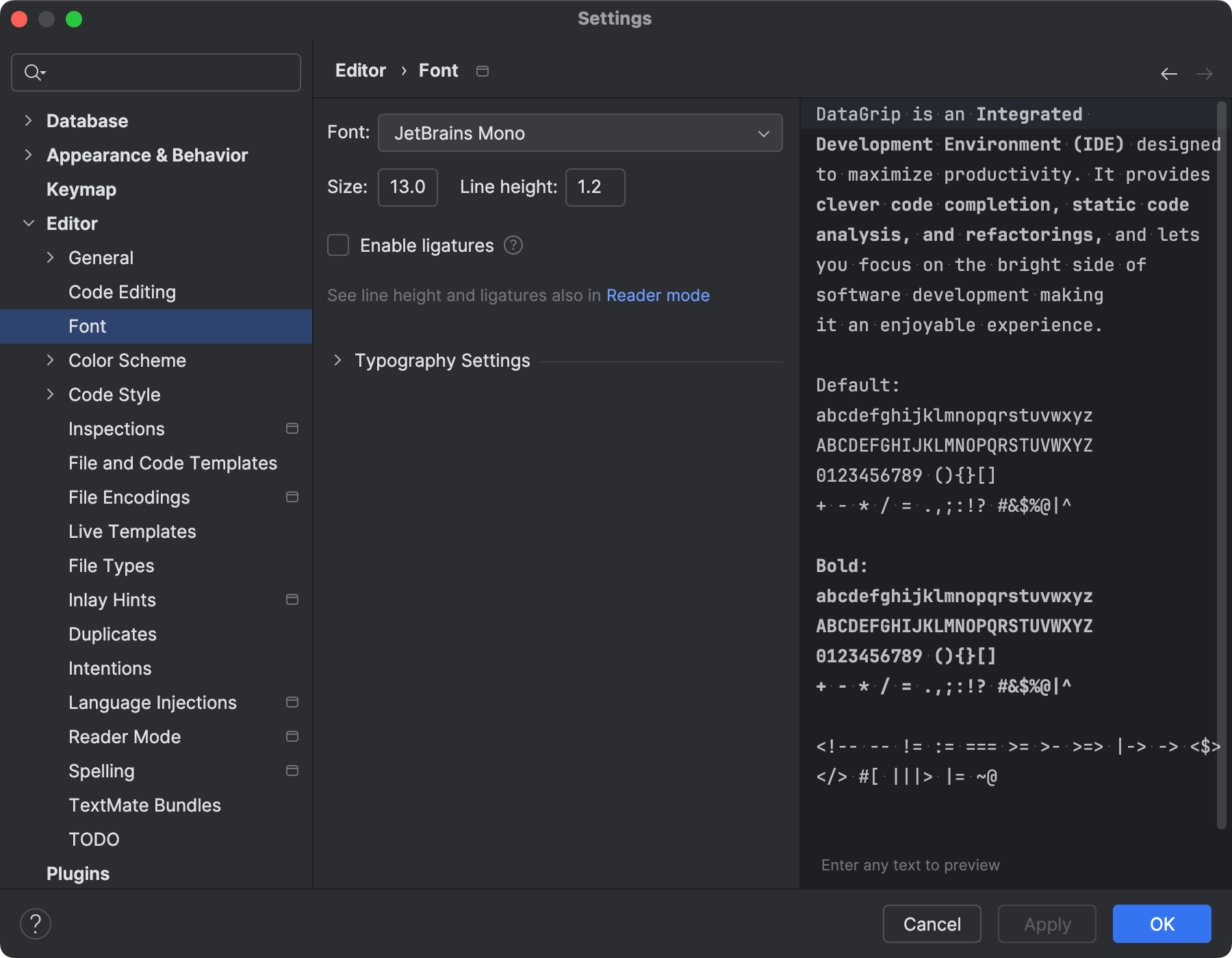Click the icon beside Language Injections
The height and width of the screenshot is (958, 1232).
(292, 702)
